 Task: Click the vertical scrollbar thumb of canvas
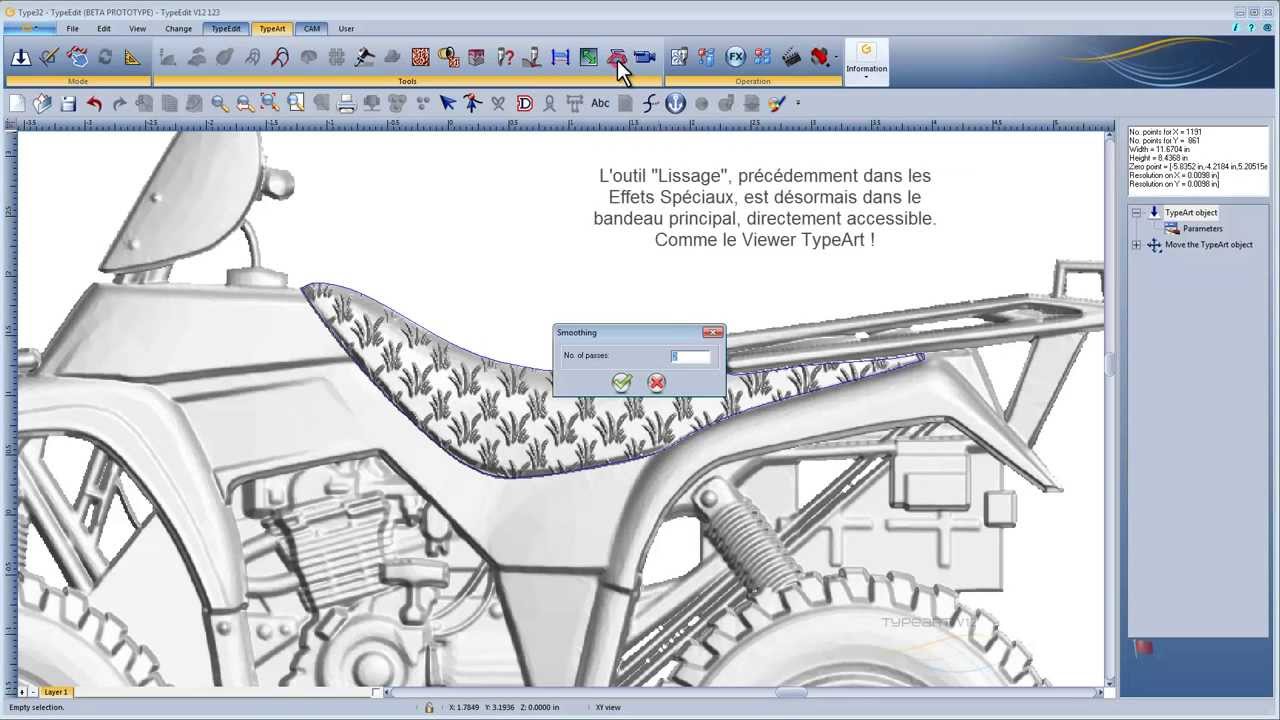[x=1109, y=367]
